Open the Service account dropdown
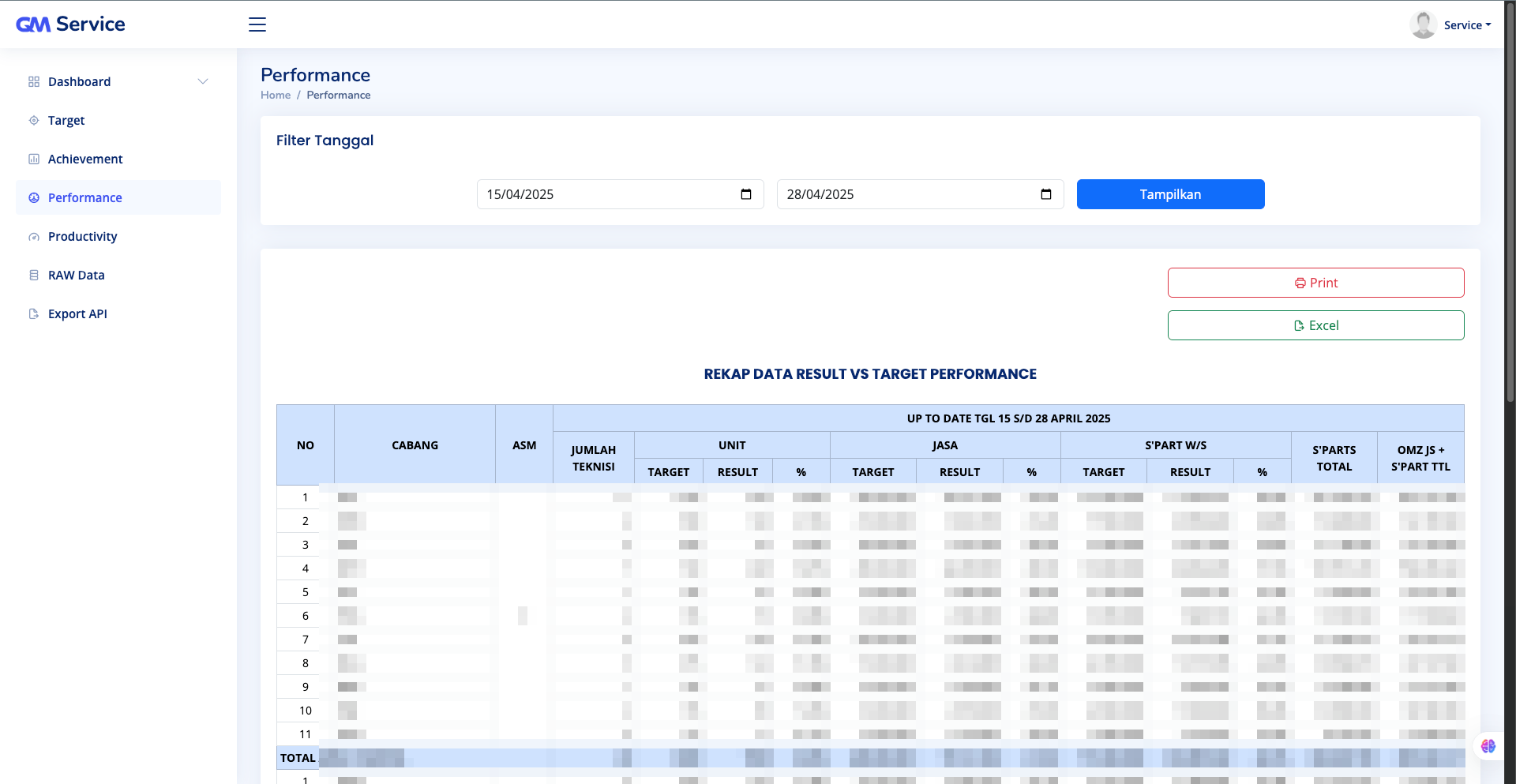 pyautogui.click(x=1467, y=25)
